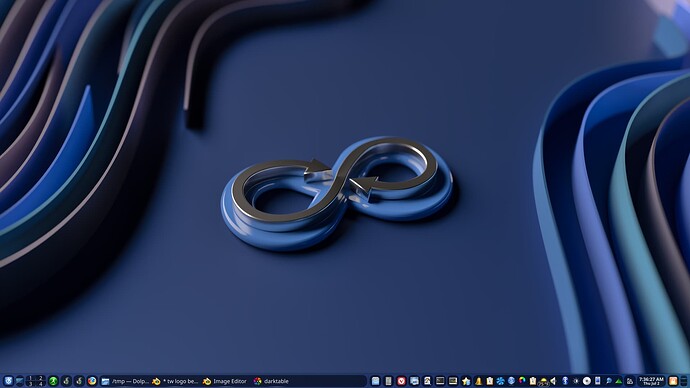
Task: Activate the Image Editor taskbar window
Action: [225, 381]
